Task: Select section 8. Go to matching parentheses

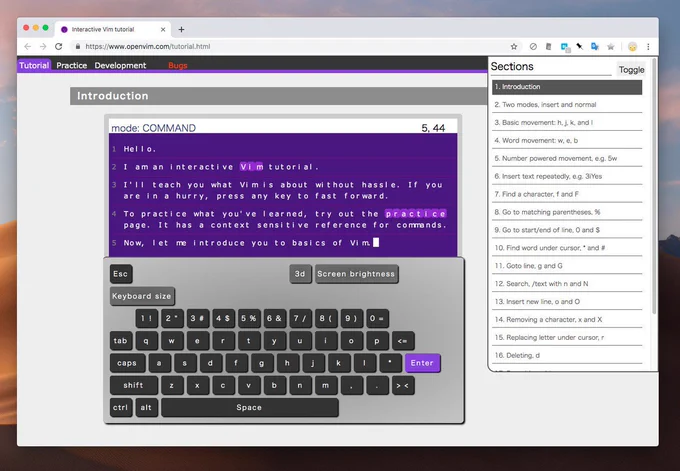Action: 567,212
